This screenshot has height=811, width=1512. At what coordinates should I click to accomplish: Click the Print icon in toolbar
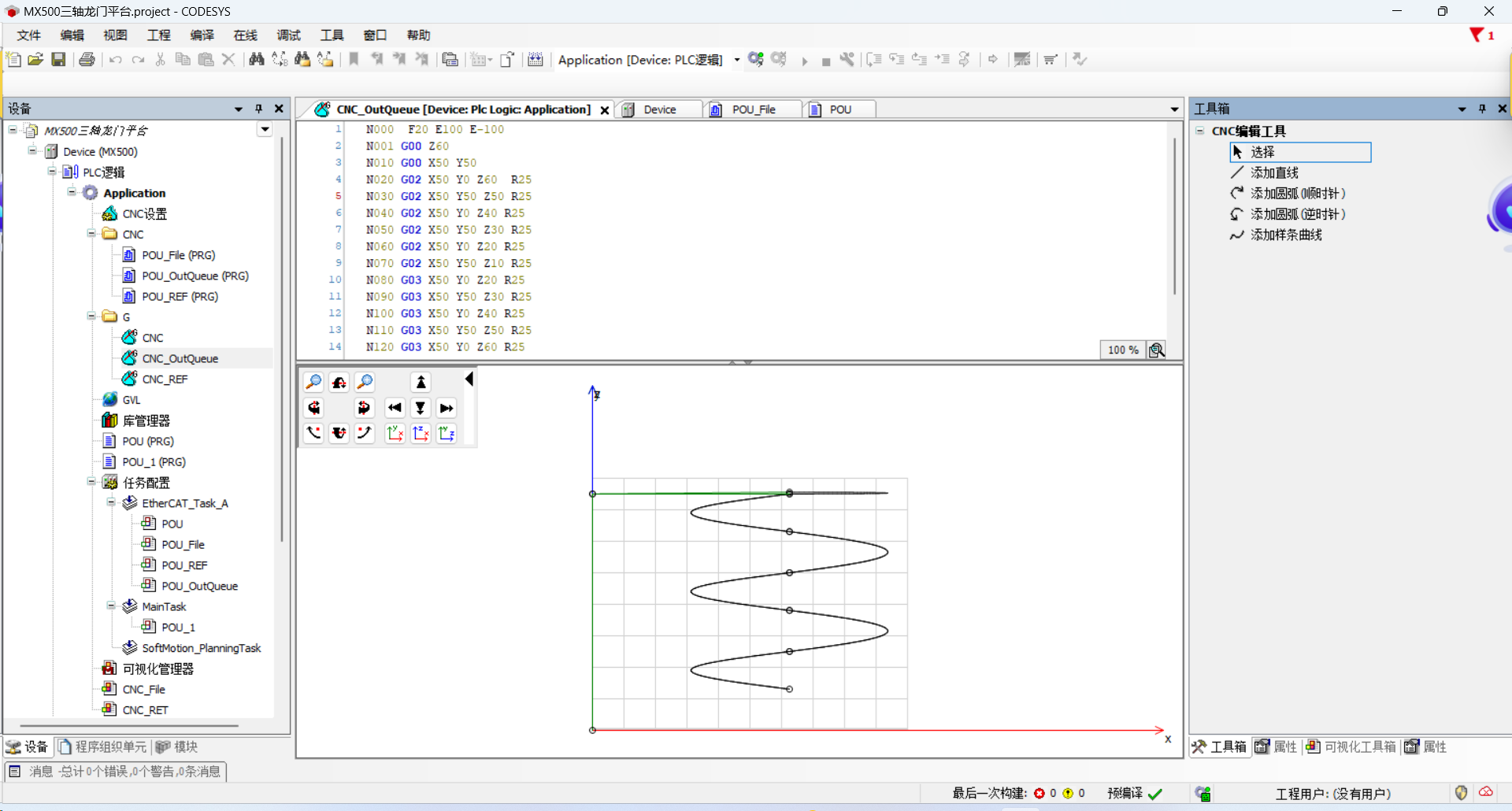(87, 60)
